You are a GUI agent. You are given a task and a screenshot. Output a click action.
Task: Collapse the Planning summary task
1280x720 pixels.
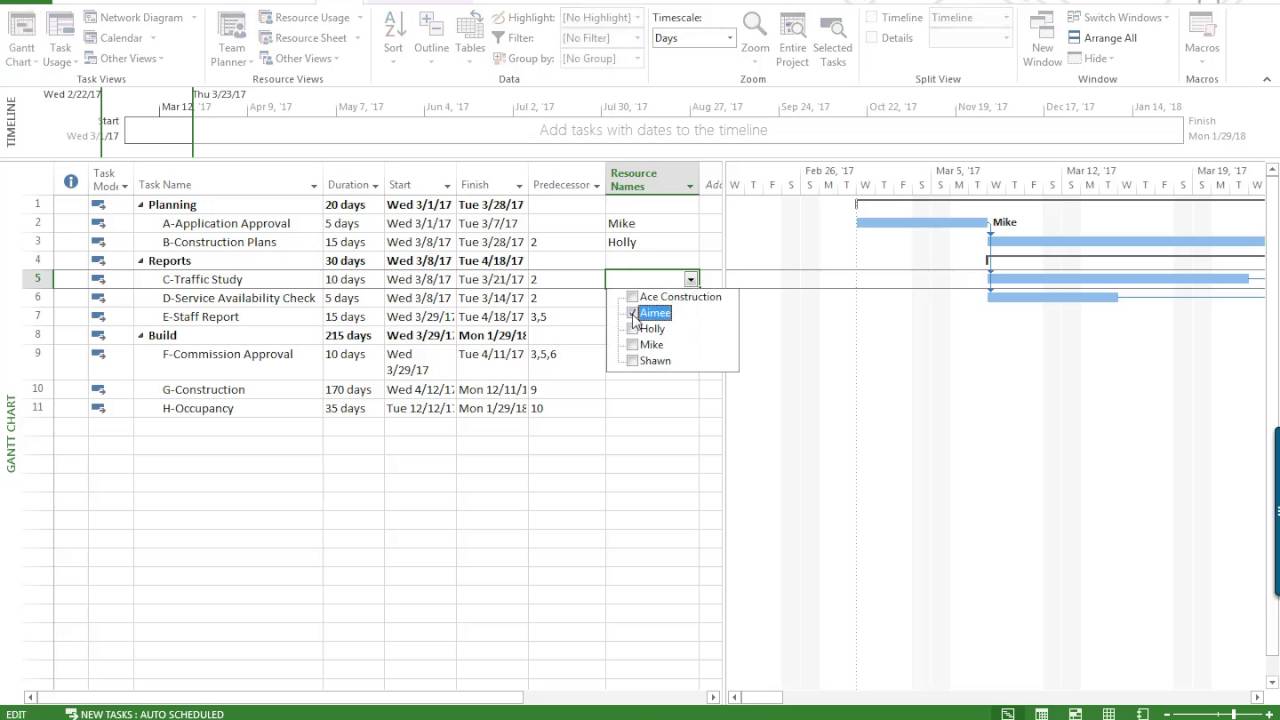click(x=141, y=205)
